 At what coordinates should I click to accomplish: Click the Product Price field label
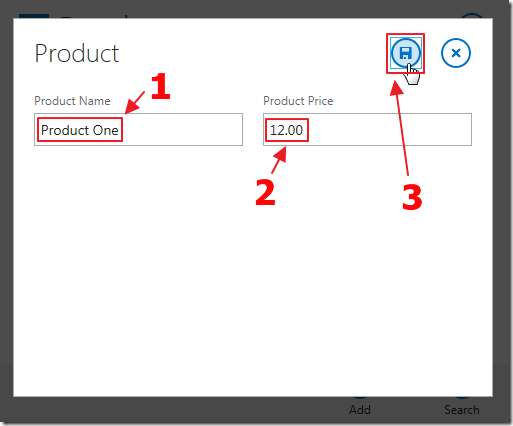click(x=298, y=101)
